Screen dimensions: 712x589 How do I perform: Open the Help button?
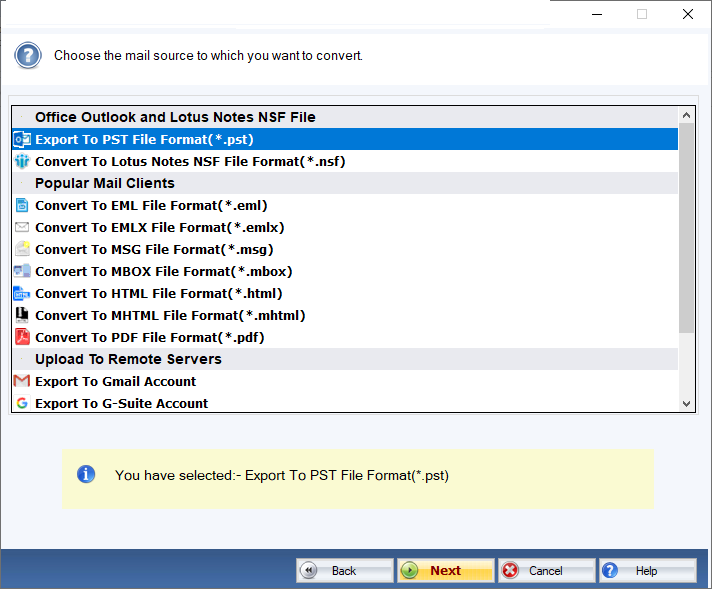pos(648,570)
